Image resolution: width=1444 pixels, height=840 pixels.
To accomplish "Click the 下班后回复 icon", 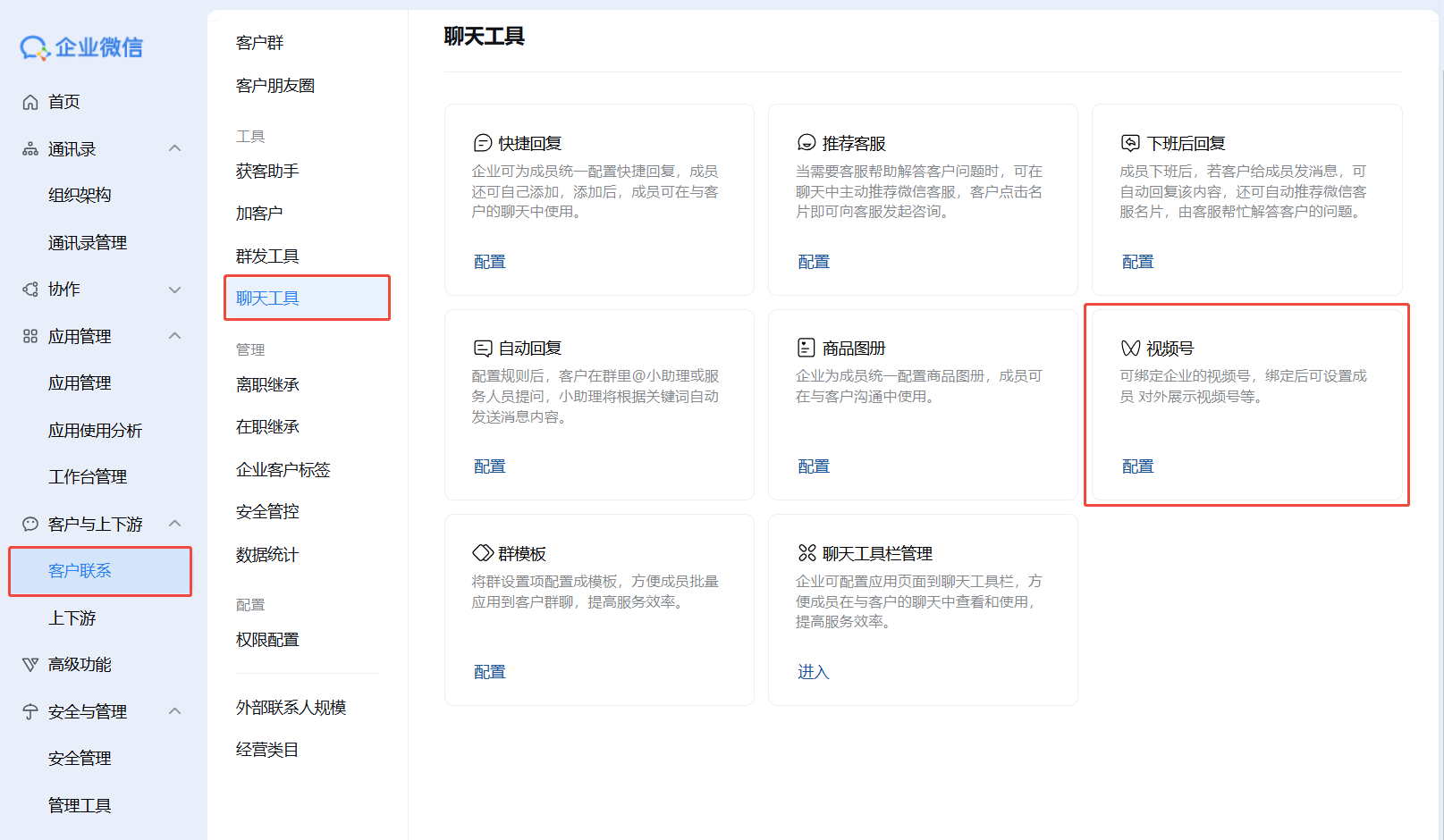I will [x=1130, y=143].
